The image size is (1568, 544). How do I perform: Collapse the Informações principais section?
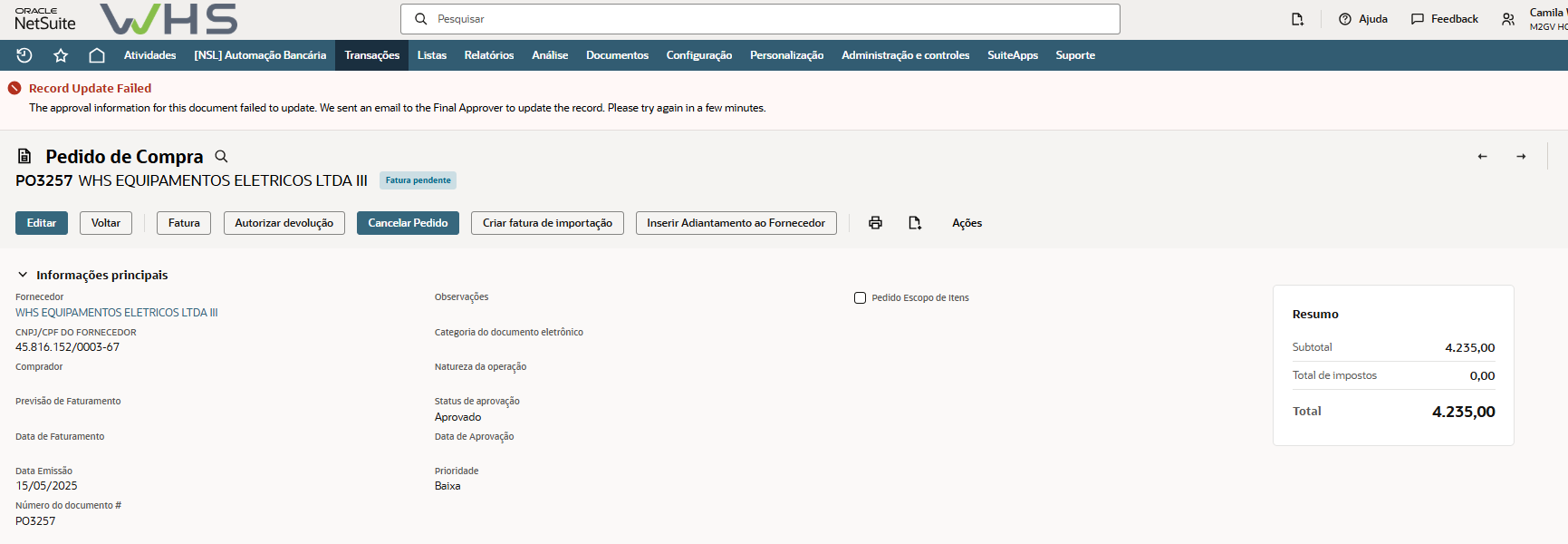23,275
